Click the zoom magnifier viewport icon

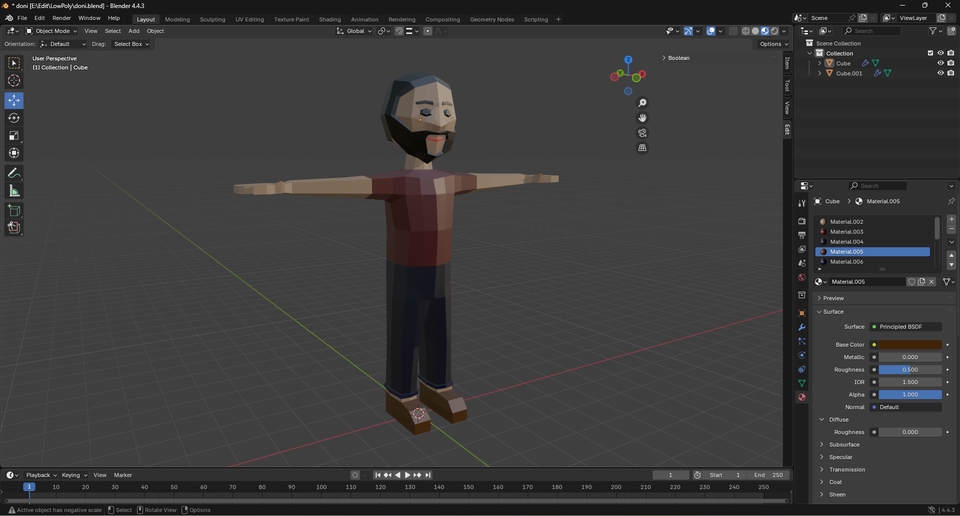coord(642,103)
